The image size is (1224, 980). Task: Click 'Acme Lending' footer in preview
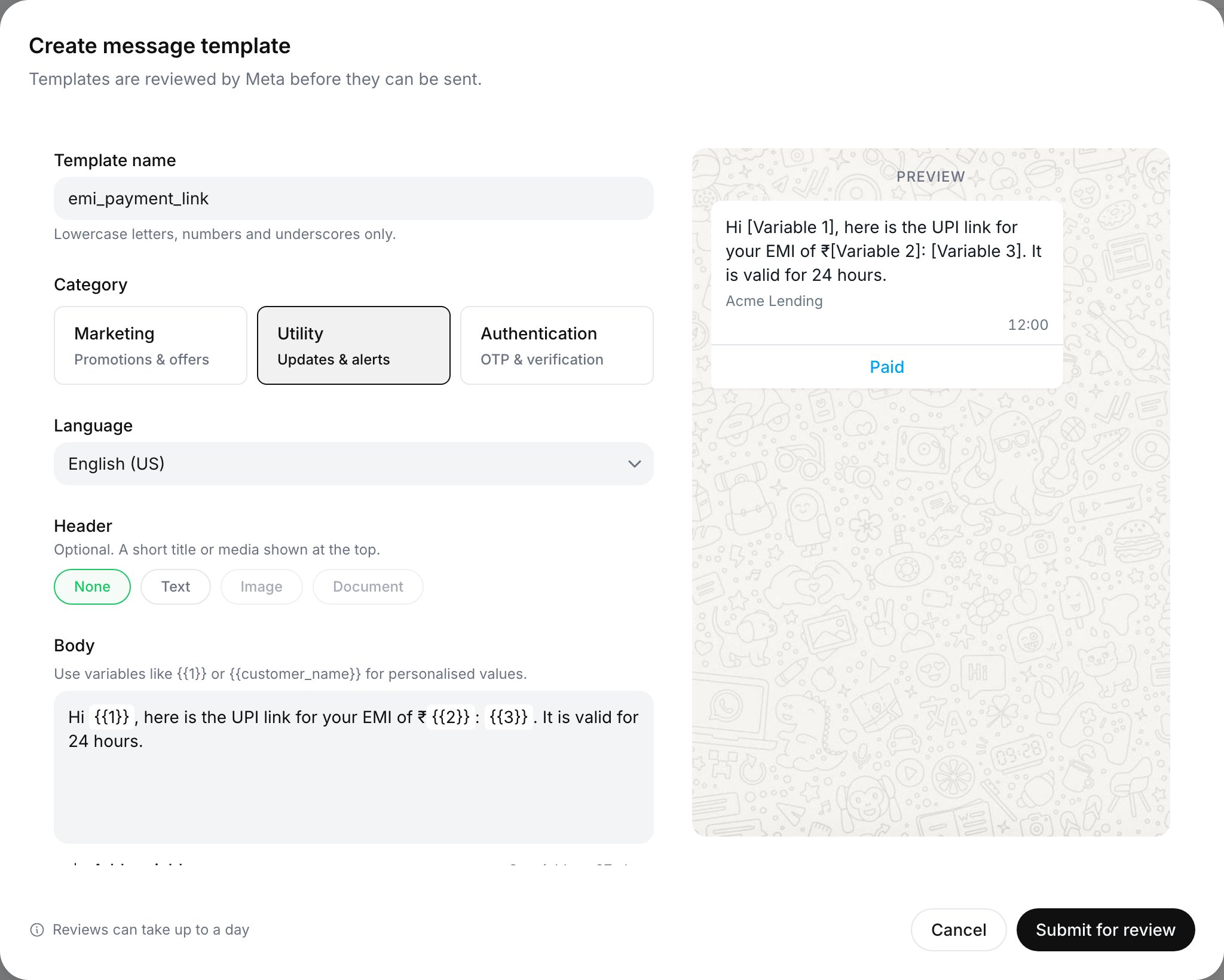pos(774,301)
